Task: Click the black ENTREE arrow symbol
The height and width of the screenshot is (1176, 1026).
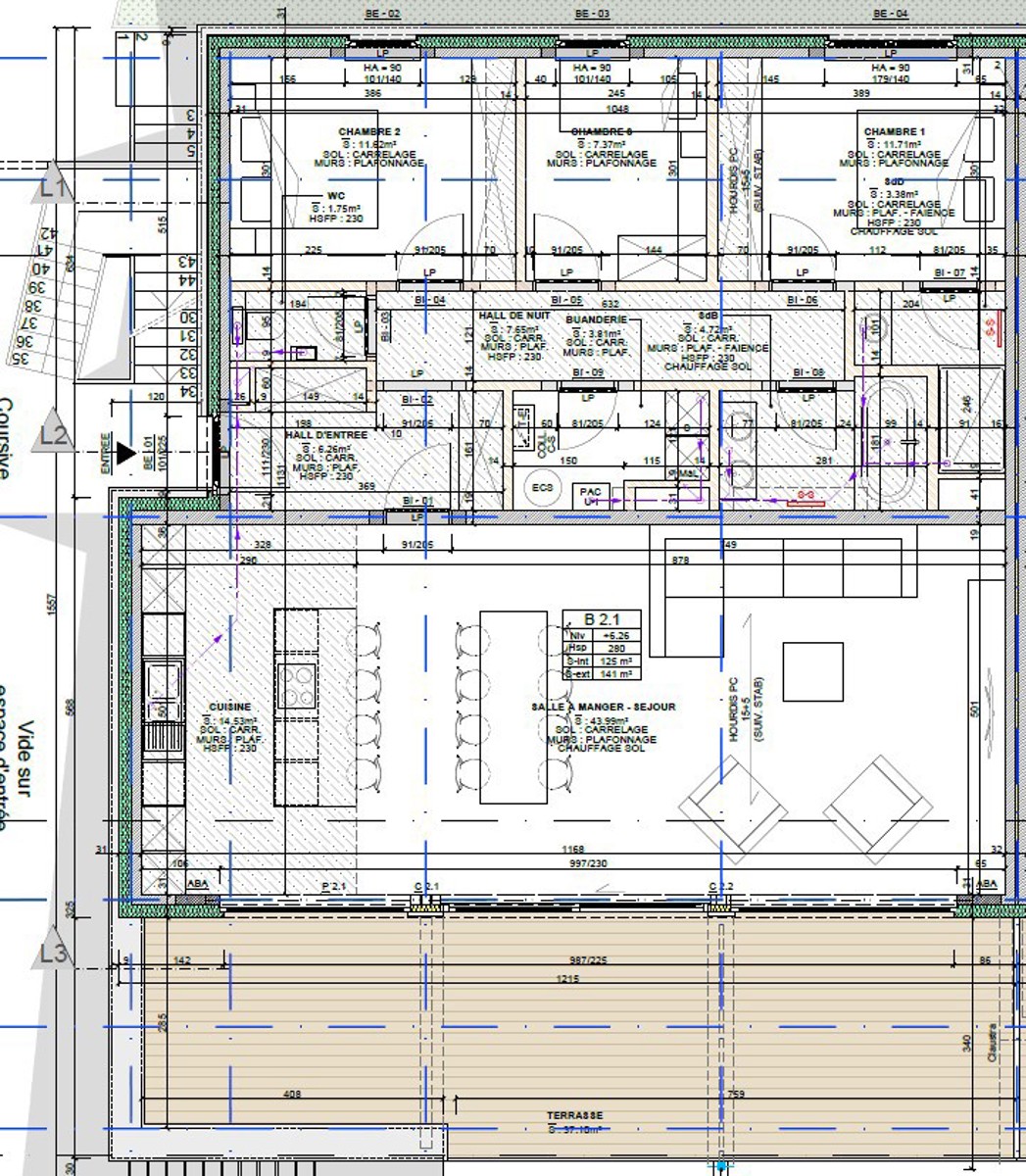Action: coord(125,453)
